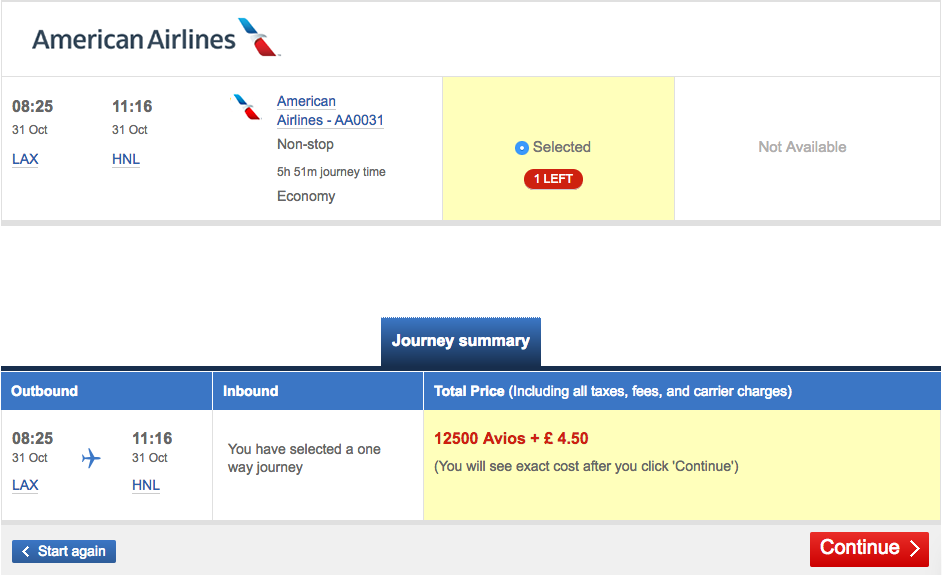The height and width of the screenshot is (575, 942).
Task: Click the right chevron on Continue
Action: click(x=914, y=548)
